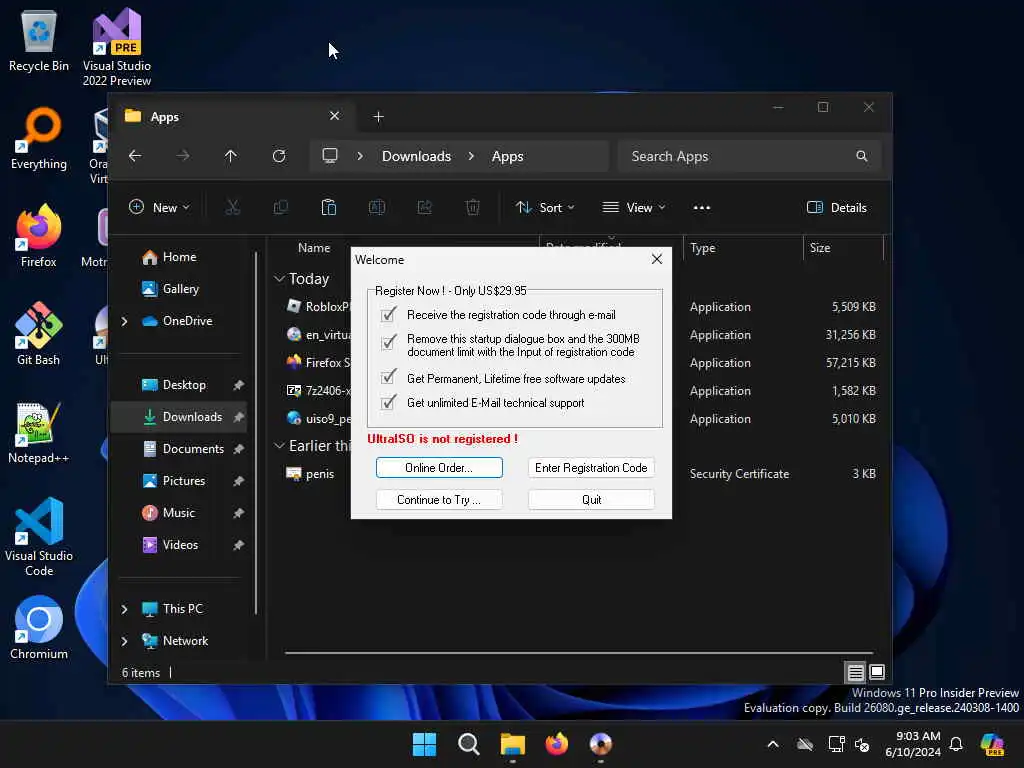Click Downloads in the breadcrumb path
Screen dimensions: 1024x768
[417, 156]
